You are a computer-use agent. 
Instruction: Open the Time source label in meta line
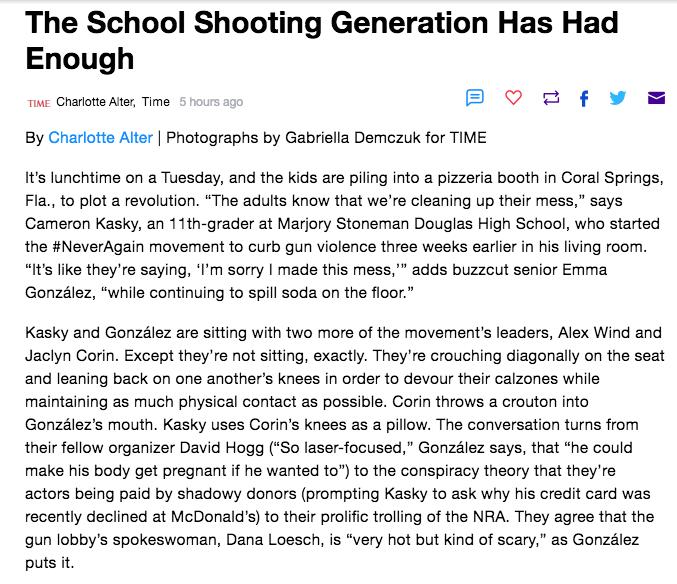point(156,102)
